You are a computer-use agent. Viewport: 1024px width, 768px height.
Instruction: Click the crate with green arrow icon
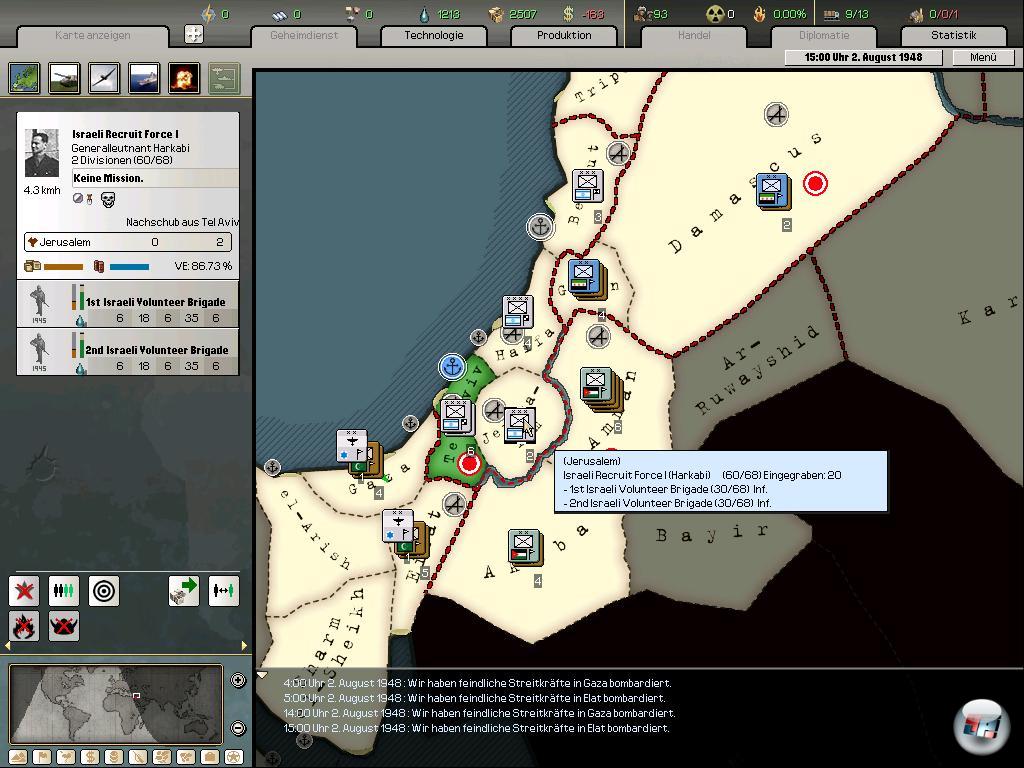point(184,591)
